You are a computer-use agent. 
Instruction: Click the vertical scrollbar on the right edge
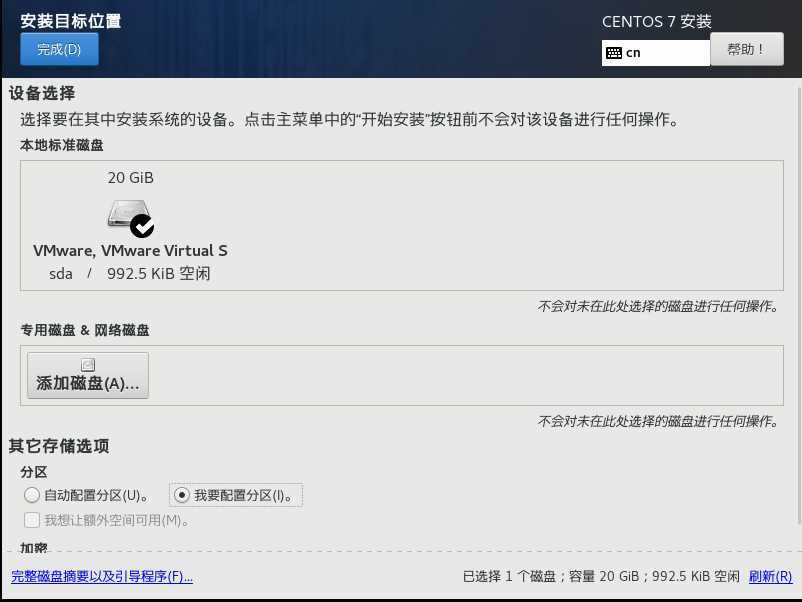click(x=798, y=305)
